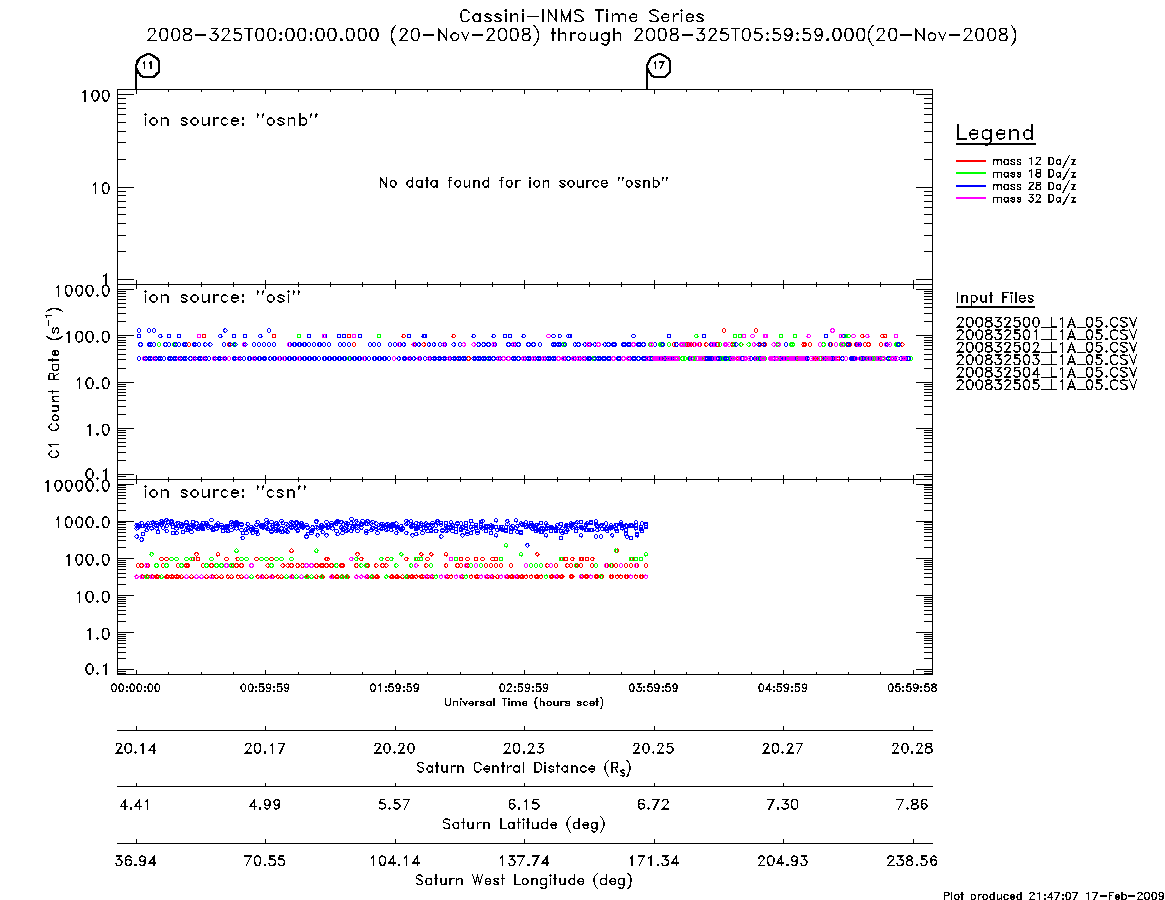Click the 7.30 latitude value
Screen dimensions: 1165x900
782,805
